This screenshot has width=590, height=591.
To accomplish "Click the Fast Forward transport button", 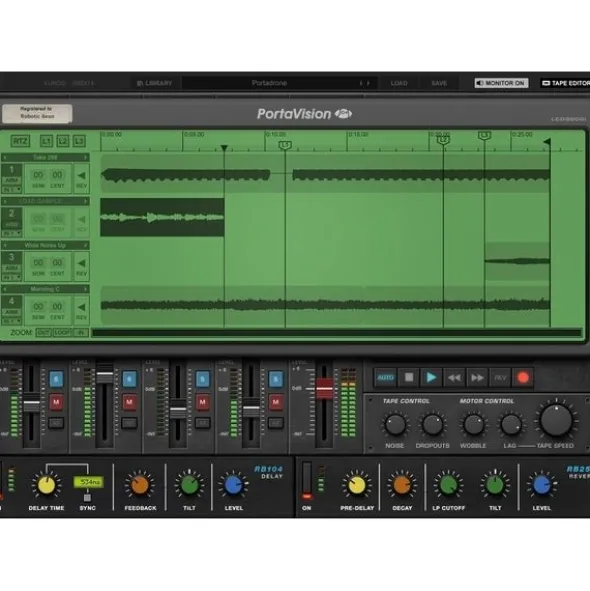I will click(477, 377).
